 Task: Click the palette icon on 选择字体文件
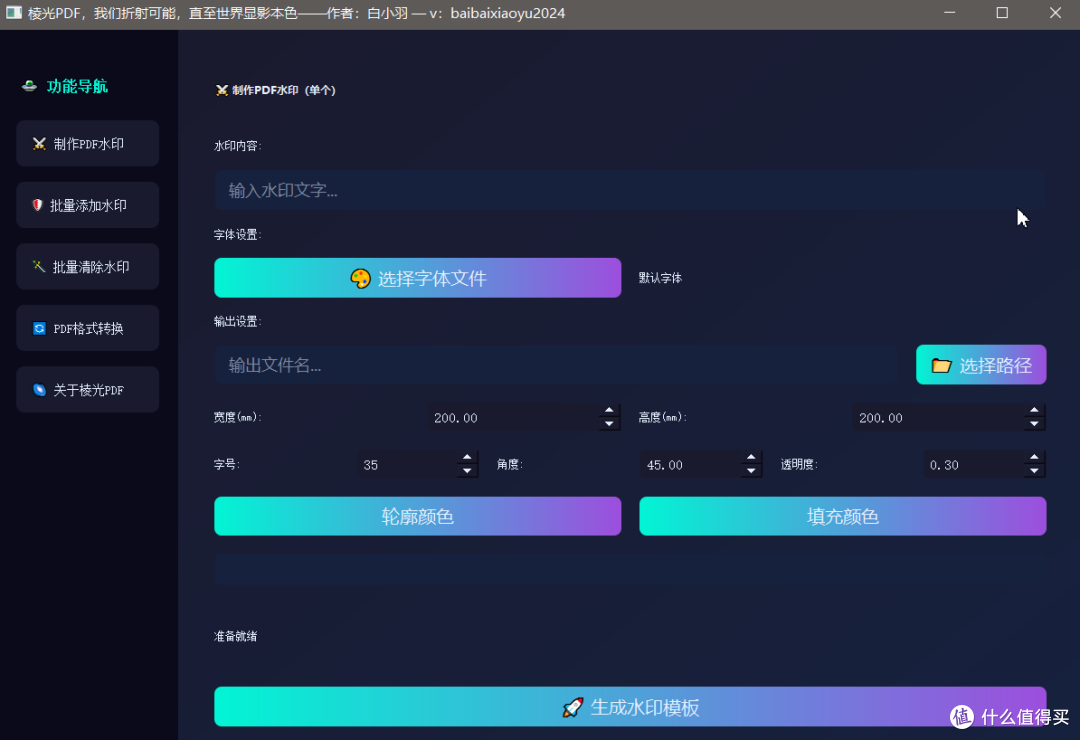coord(360,278)
